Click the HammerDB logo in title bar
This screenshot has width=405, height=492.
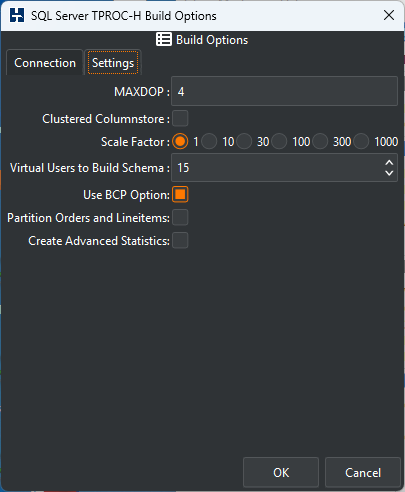(17, 15)
